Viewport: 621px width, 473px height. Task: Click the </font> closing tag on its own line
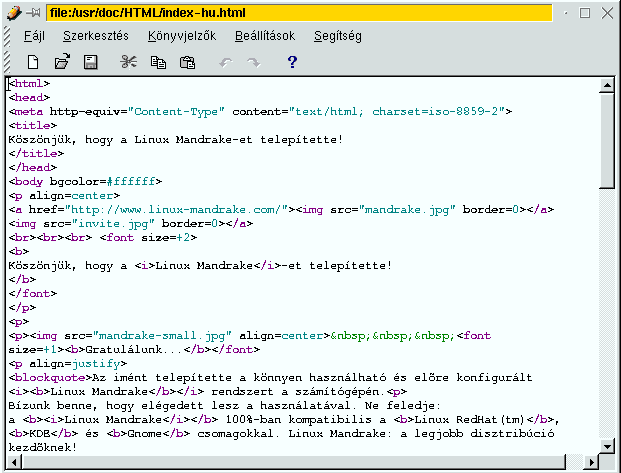click(x=33, y=294)
